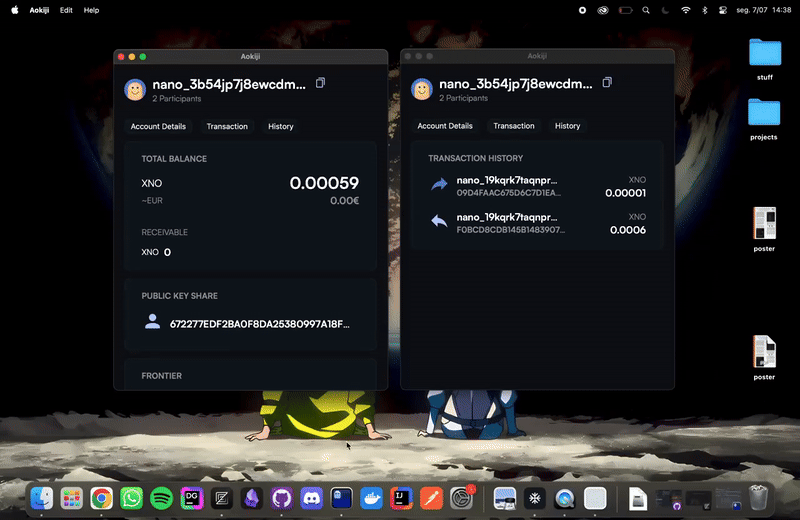The width and height of the screenshot is (800, 520).
Task: Open Docker from the dock
Action: click(x=371, y=498)
